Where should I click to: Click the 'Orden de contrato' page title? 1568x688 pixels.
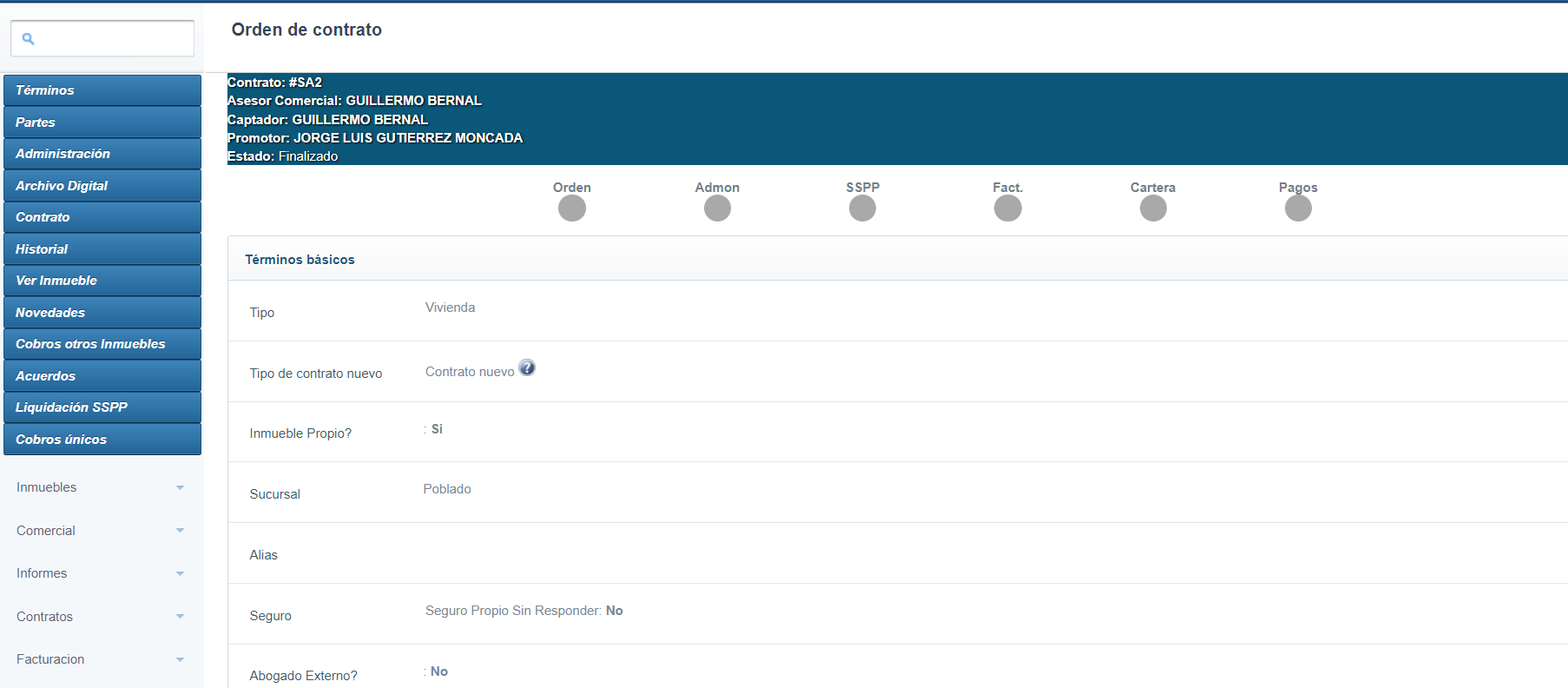[x=306, y=30]
